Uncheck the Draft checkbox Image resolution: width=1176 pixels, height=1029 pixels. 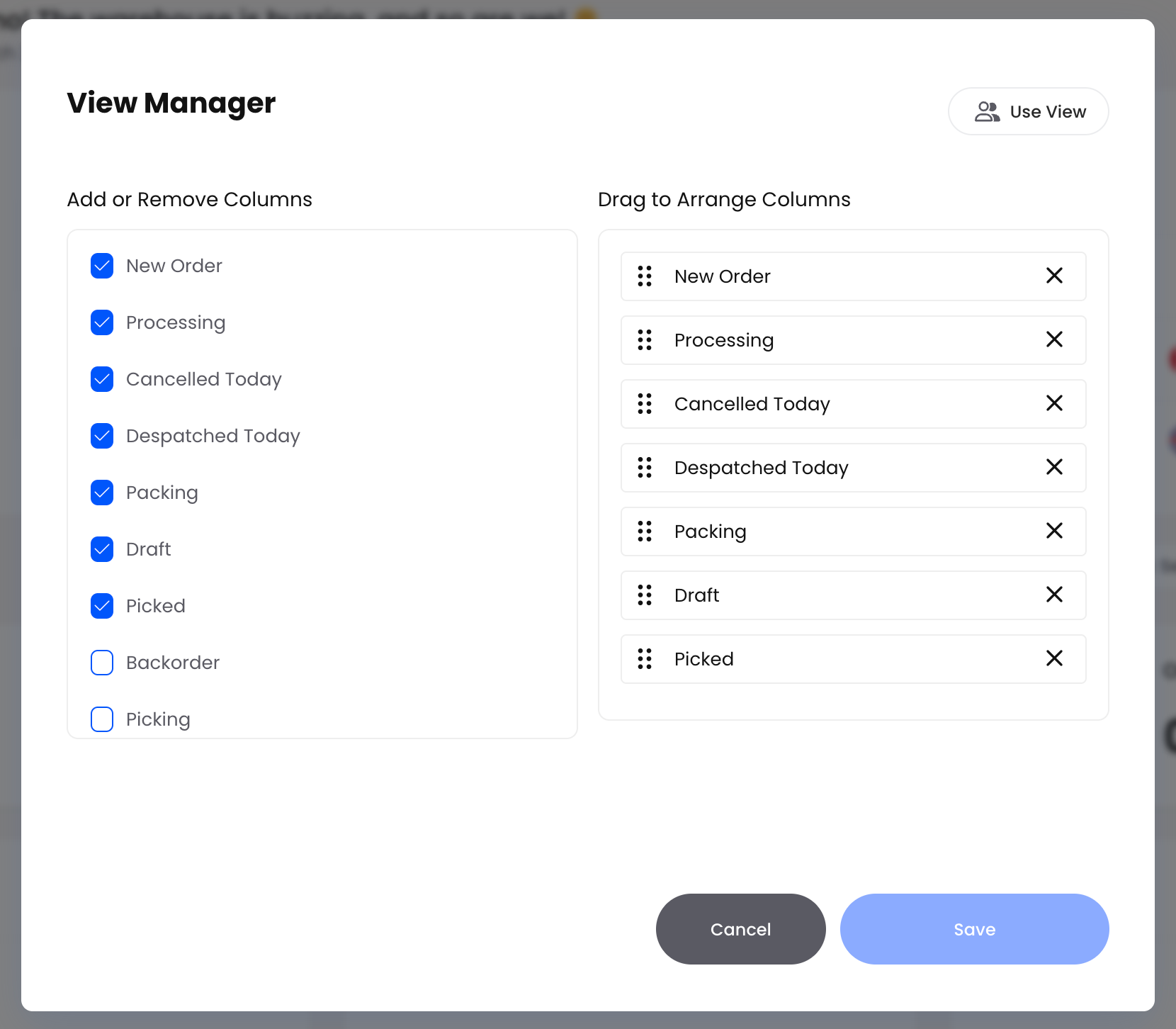coord(102,549)
